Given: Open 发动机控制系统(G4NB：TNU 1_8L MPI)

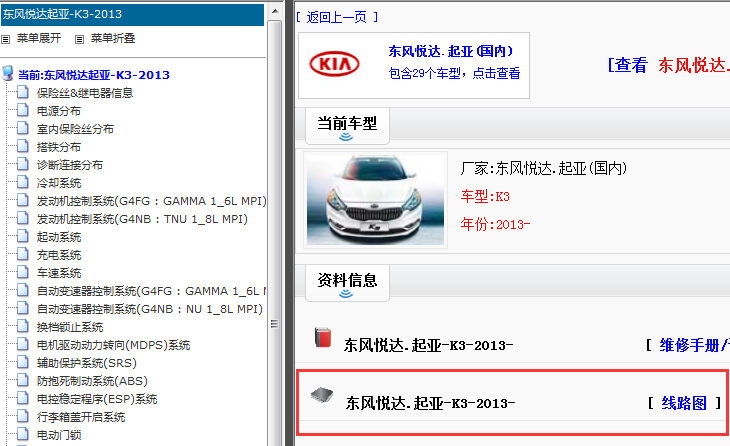Looking at the screenshot, I should (142, 219).
